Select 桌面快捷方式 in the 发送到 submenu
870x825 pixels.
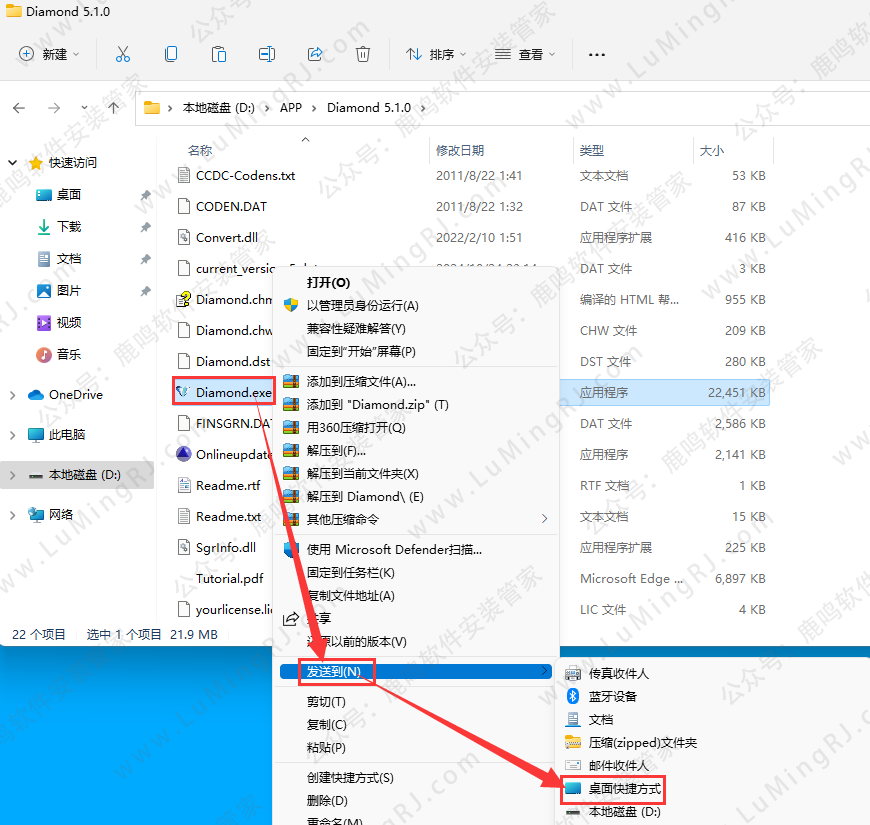(x=625, y=789)
